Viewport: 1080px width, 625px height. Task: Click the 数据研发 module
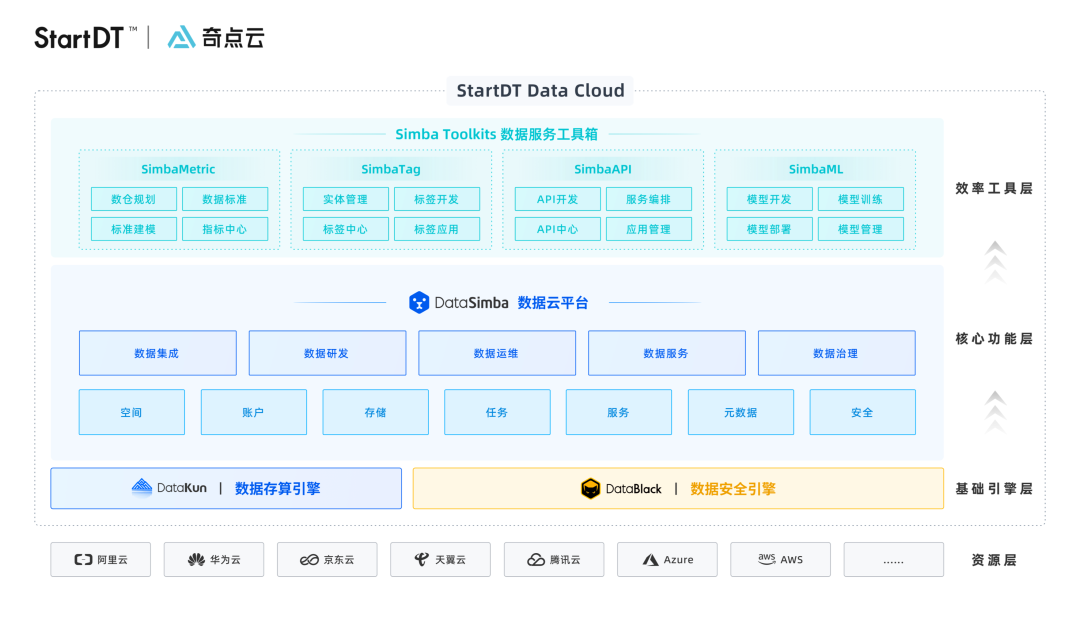(327, 353)
